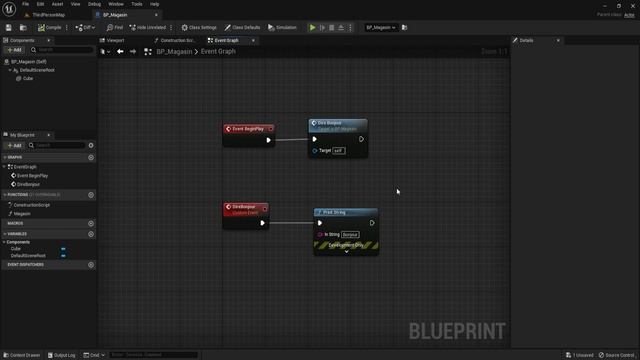Switch to Construction Script tab

click(x=176, y=40)
